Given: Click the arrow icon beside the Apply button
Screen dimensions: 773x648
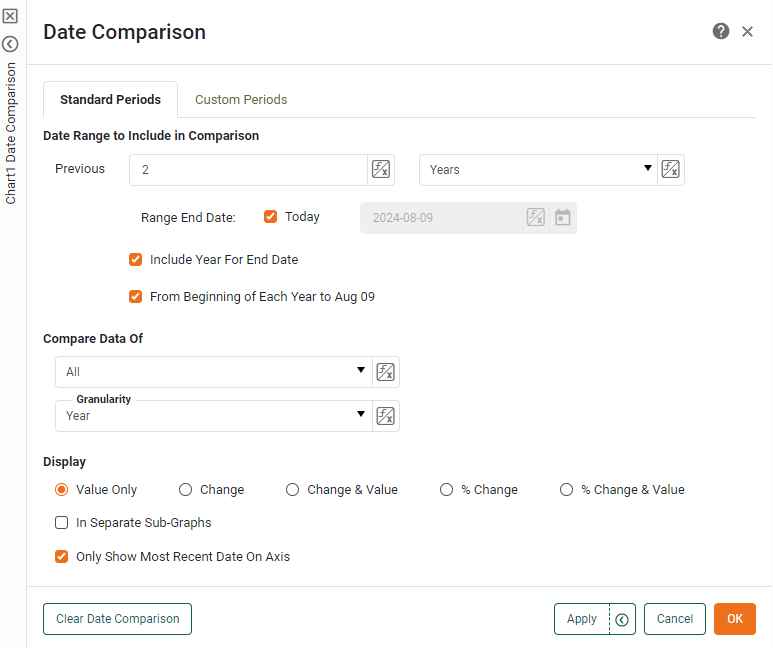Looking at the screenshot, I should point(621,619).
